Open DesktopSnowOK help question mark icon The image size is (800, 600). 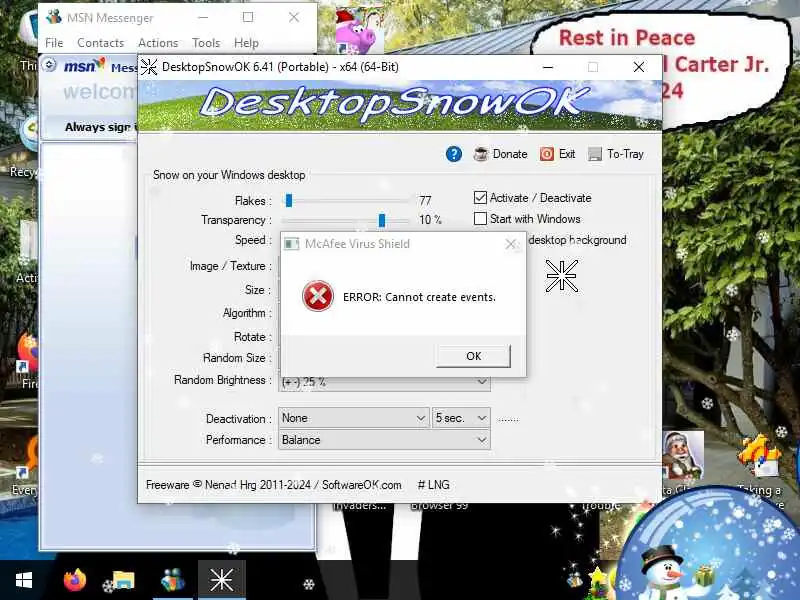(x=454, y=154)
